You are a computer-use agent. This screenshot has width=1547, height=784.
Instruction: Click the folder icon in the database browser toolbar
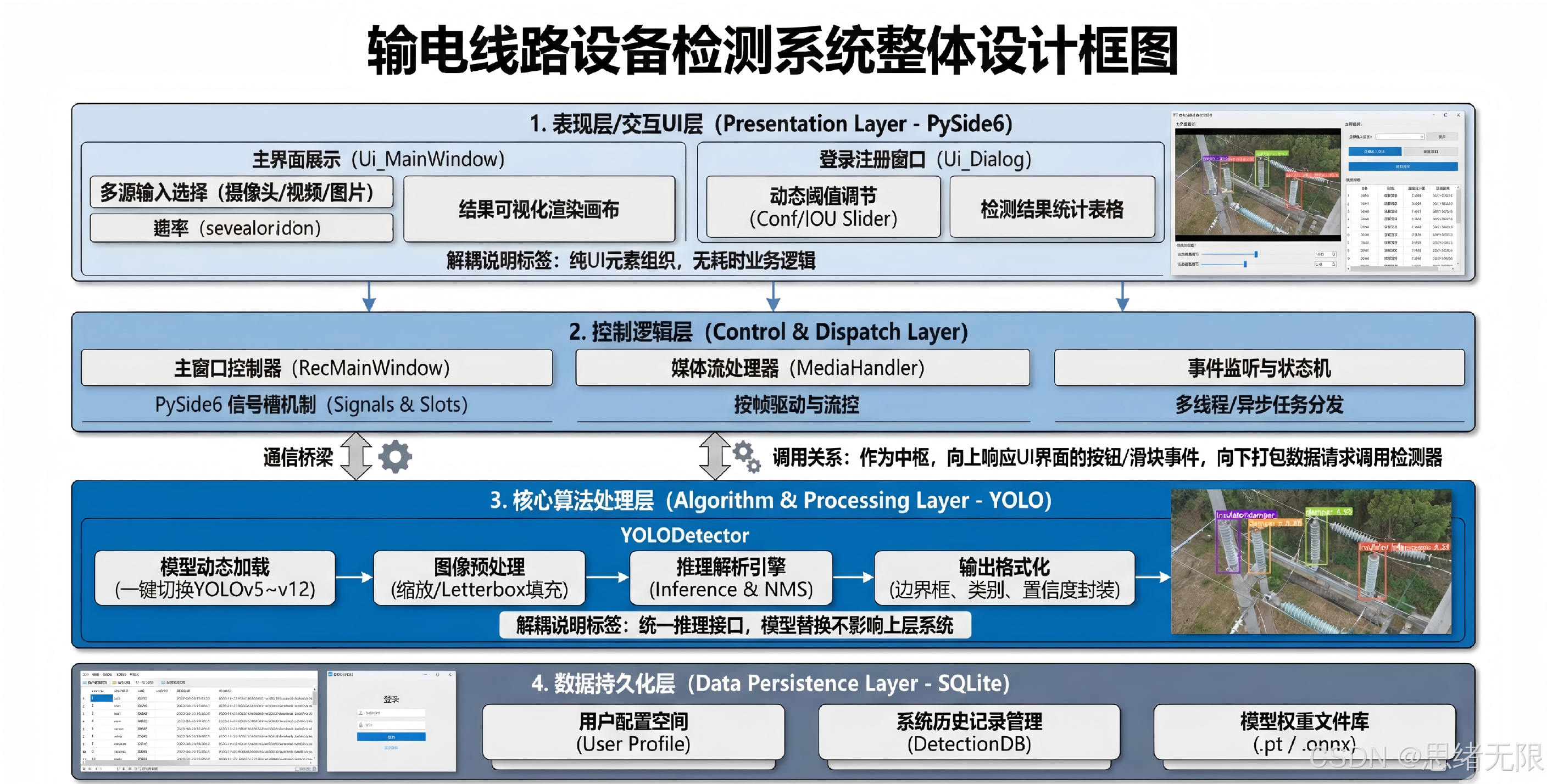[x=114, y=683]
